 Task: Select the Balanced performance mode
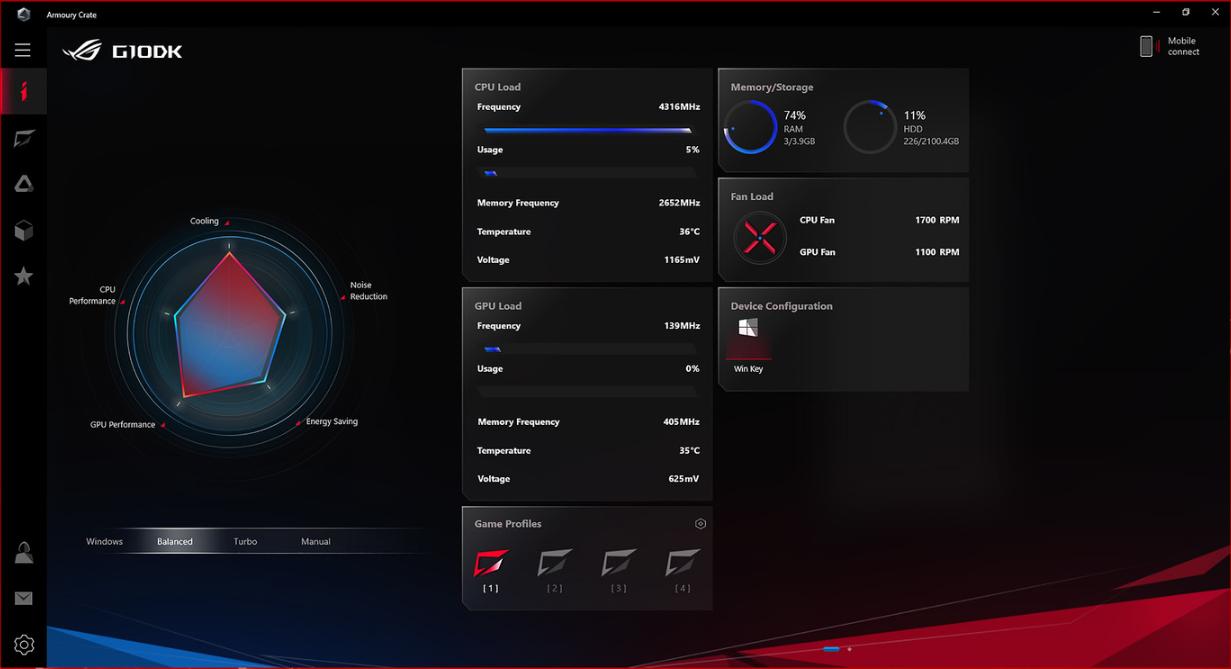point(174,541)
